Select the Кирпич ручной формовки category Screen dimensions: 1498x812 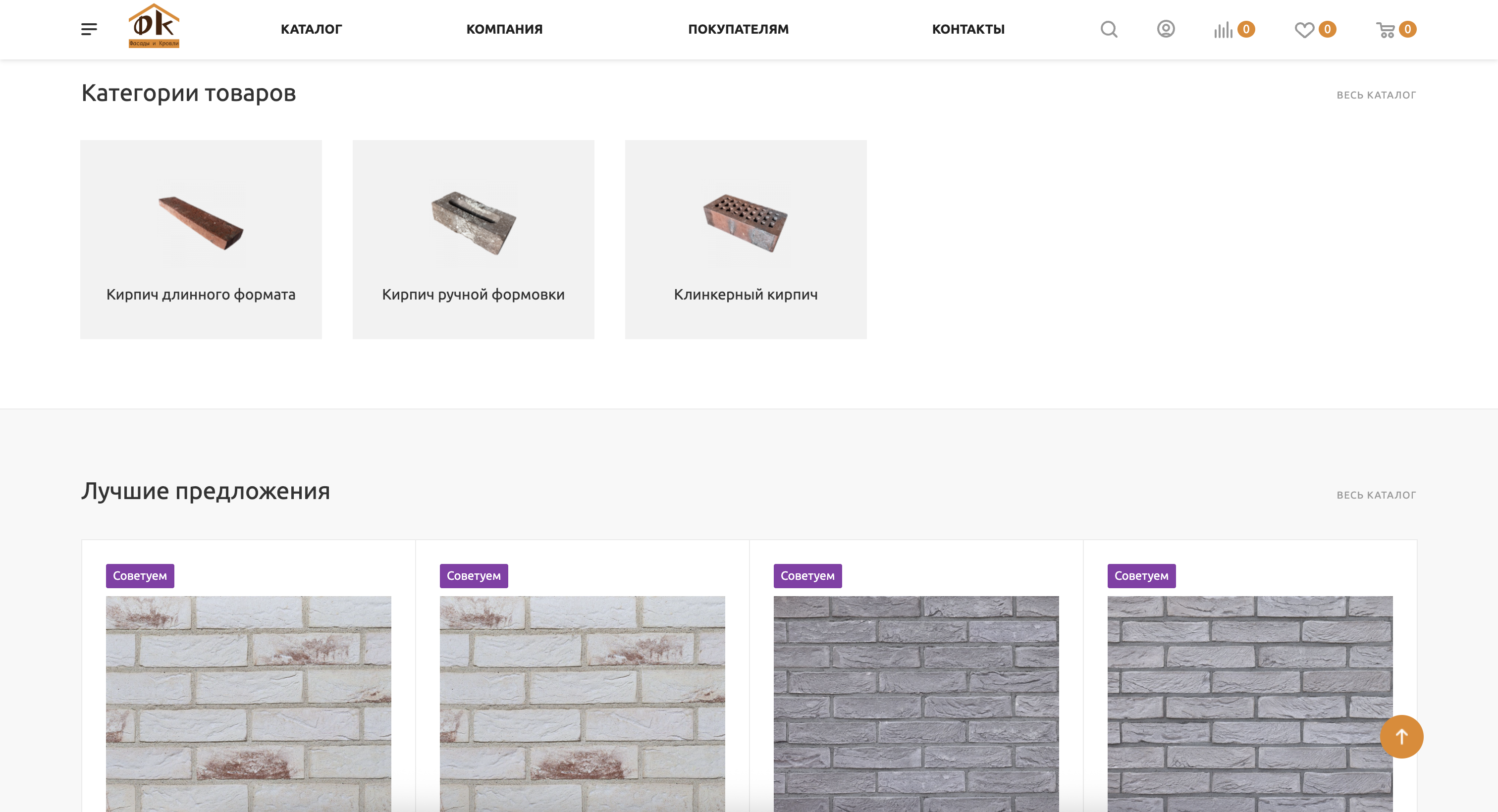[474, 240]
